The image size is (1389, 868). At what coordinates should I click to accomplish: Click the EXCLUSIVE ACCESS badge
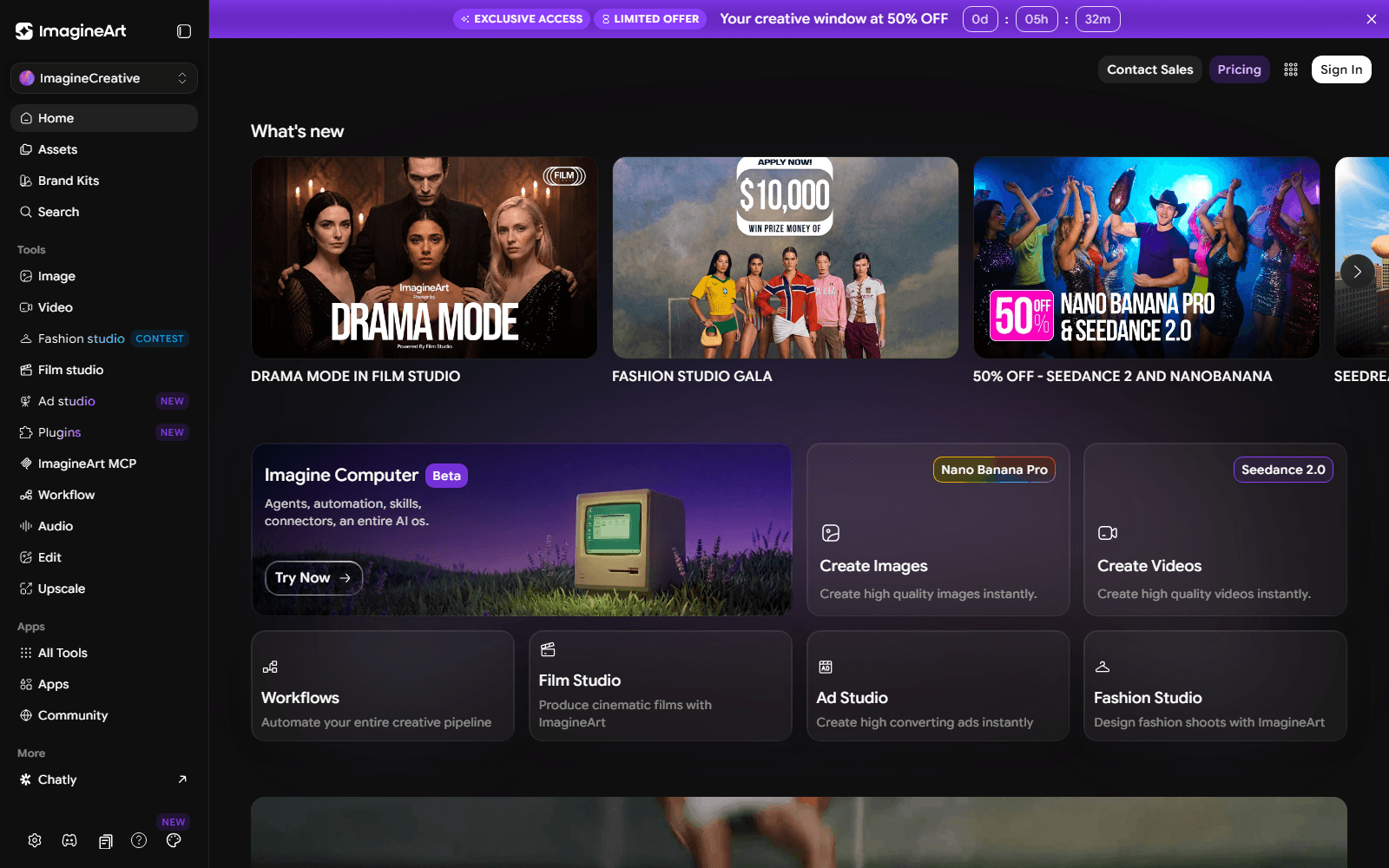pos(522,19)
